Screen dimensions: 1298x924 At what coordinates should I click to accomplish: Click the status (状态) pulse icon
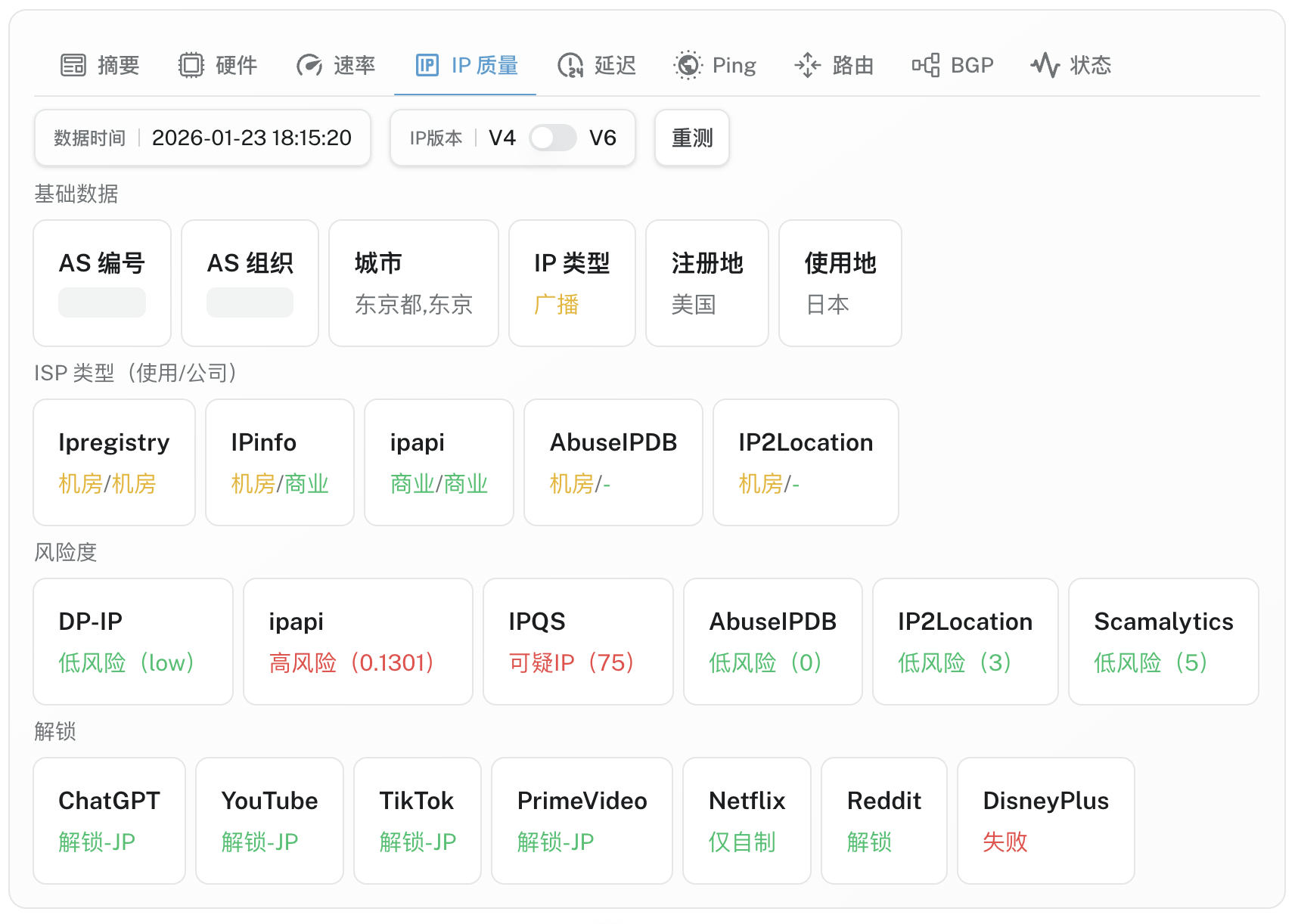[1045, 66]
